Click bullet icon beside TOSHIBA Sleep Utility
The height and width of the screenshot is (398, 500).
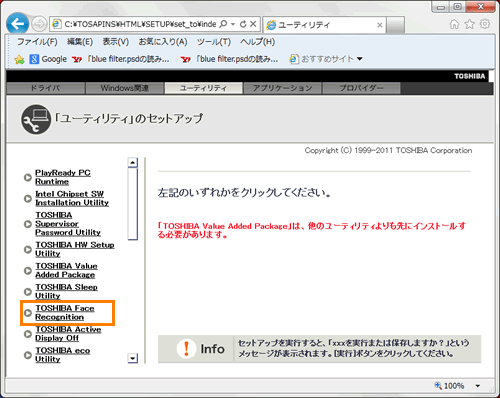[x=28, y=292]
